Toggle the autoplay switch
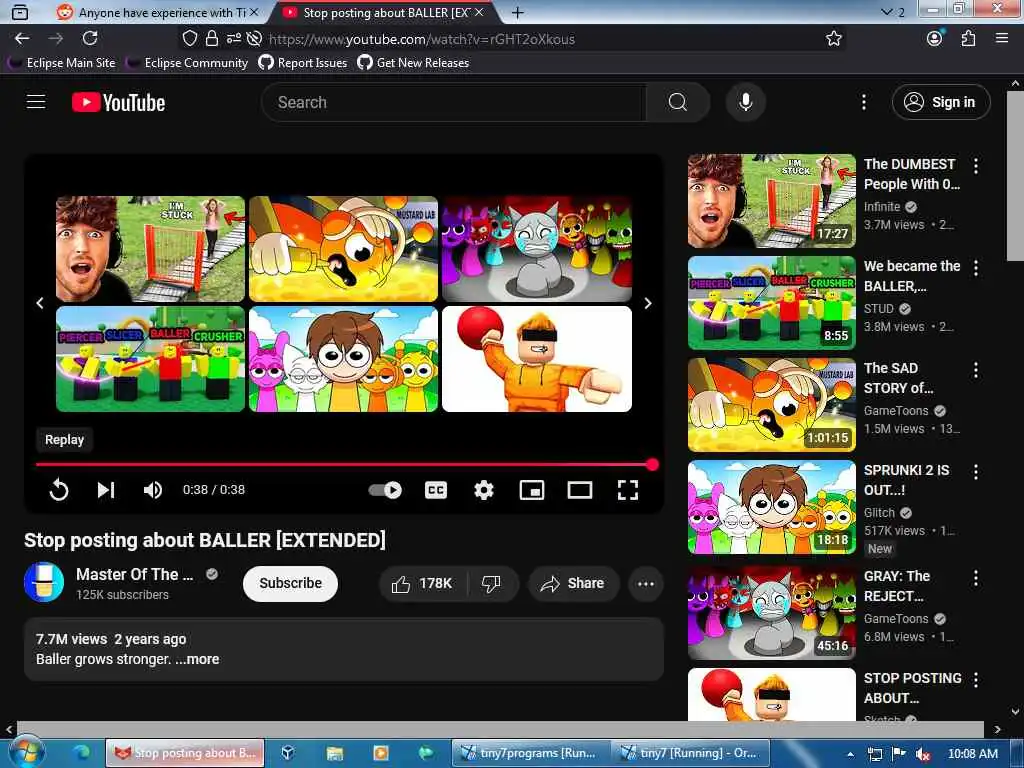1024x768 pixels. [x=385, y=490]
